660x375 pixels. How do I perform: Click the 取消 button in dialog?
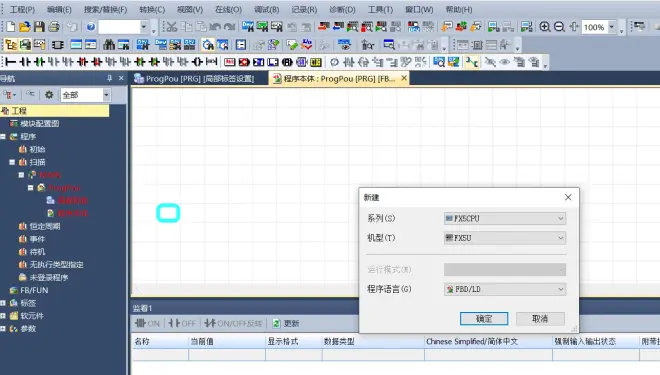(540, 319)
